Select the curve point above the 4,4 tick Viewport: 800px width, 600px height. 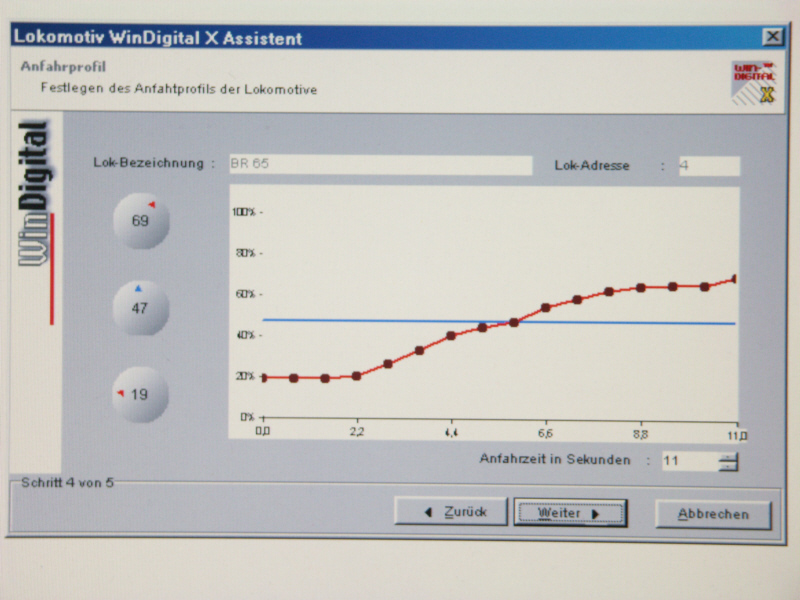click(x=451, y=336)
